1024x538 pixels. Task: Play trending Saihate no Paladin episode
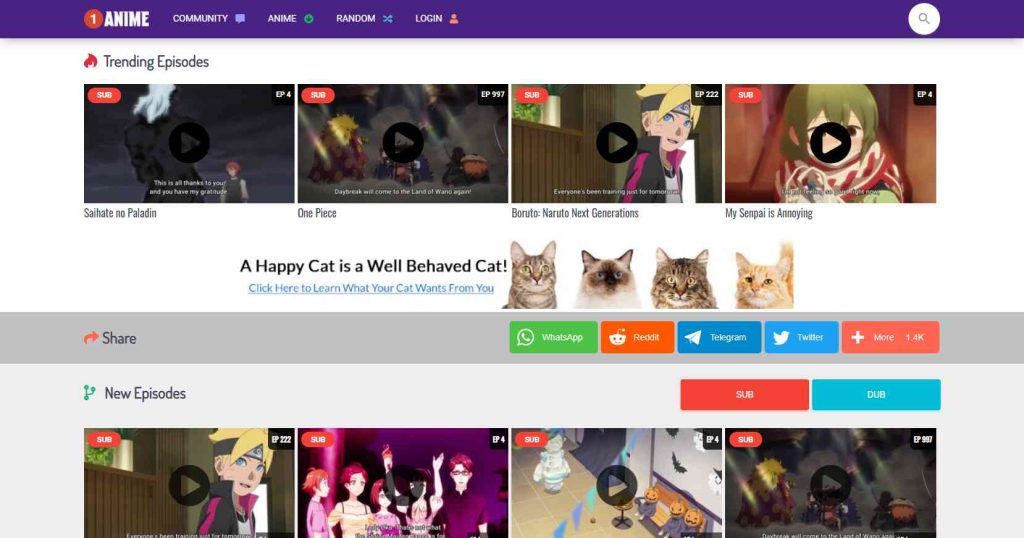coord(189,143)
